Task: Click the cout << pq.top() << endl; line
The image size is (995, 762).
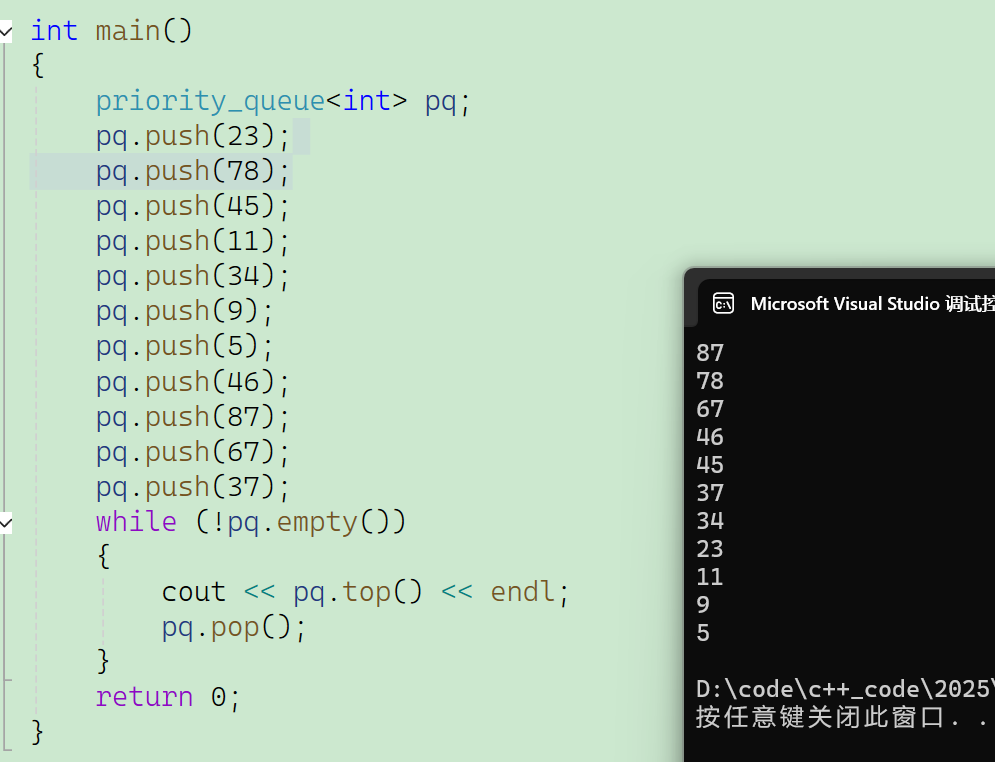Action: tap(366, 592)
